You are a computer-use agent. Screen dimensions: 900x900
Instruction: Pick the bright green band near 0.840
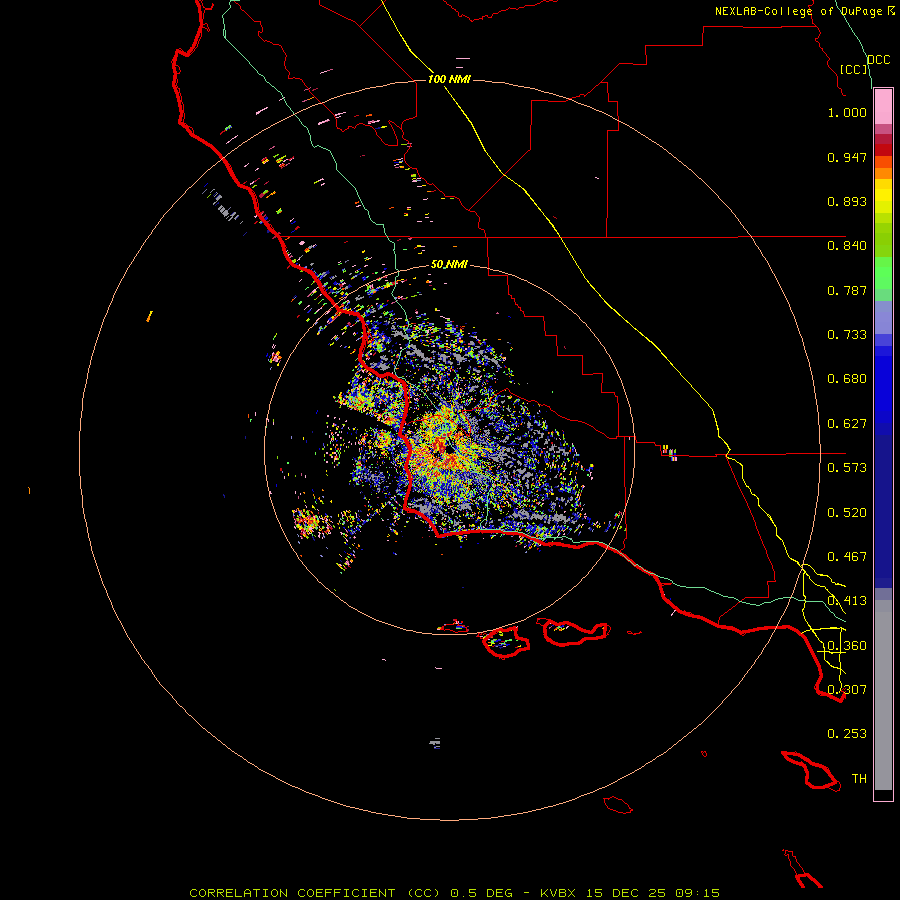pyautogui.click(x=883, y=273)
